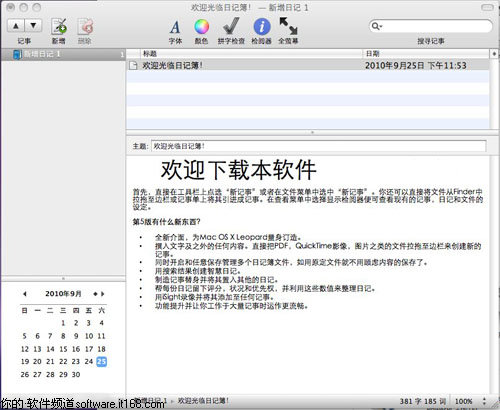Show next month in calendar
The width and height of the screenshot is (500, 410).
pos(103,294)
